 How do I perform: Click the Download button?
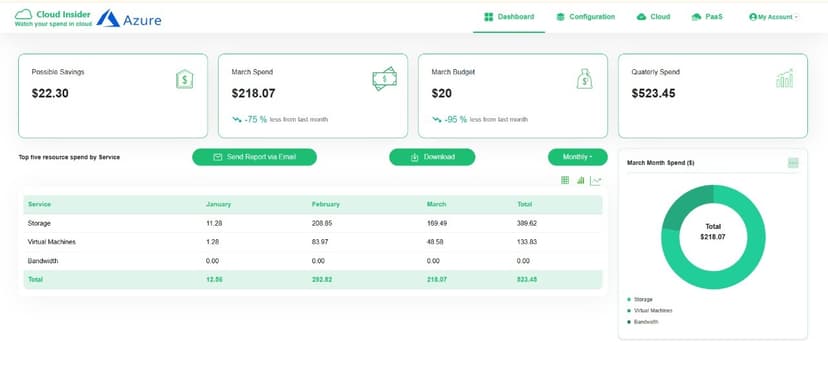pyautogui.click(x=432, y=157)
